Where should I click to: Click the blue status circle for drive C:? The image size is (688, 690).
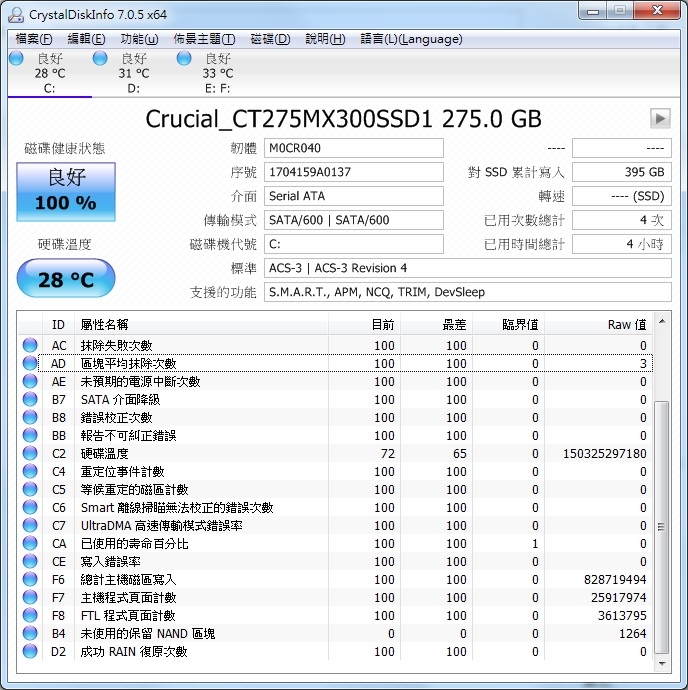point(16,58)
